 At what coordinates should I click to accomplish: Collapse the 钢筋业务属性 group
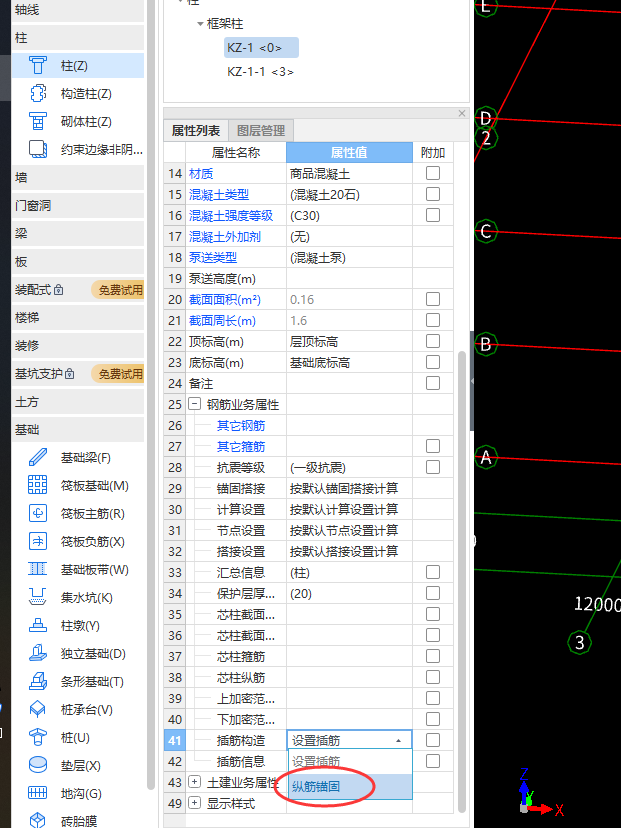tap(194, 404)
